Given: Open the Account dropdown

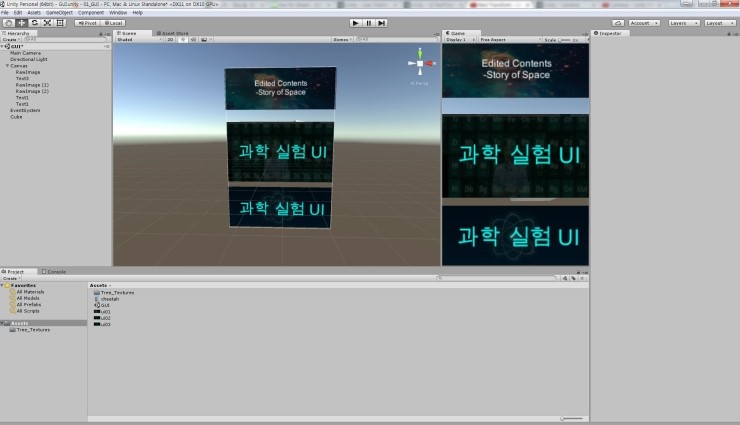Looking at the screenshot, I should [x=644, y=23].
